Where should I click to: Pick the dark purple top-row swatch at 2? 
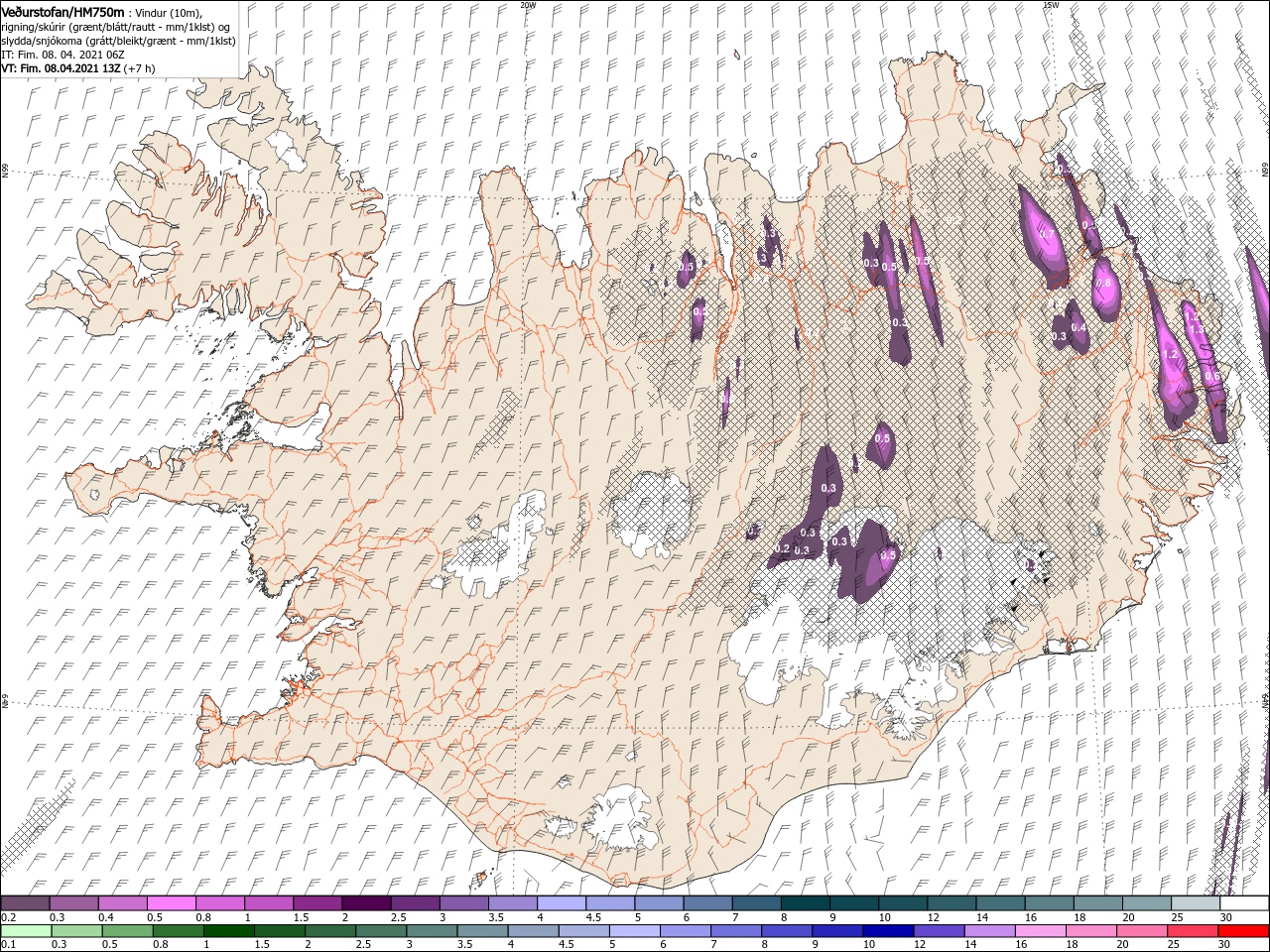click(x=366, y=903)
